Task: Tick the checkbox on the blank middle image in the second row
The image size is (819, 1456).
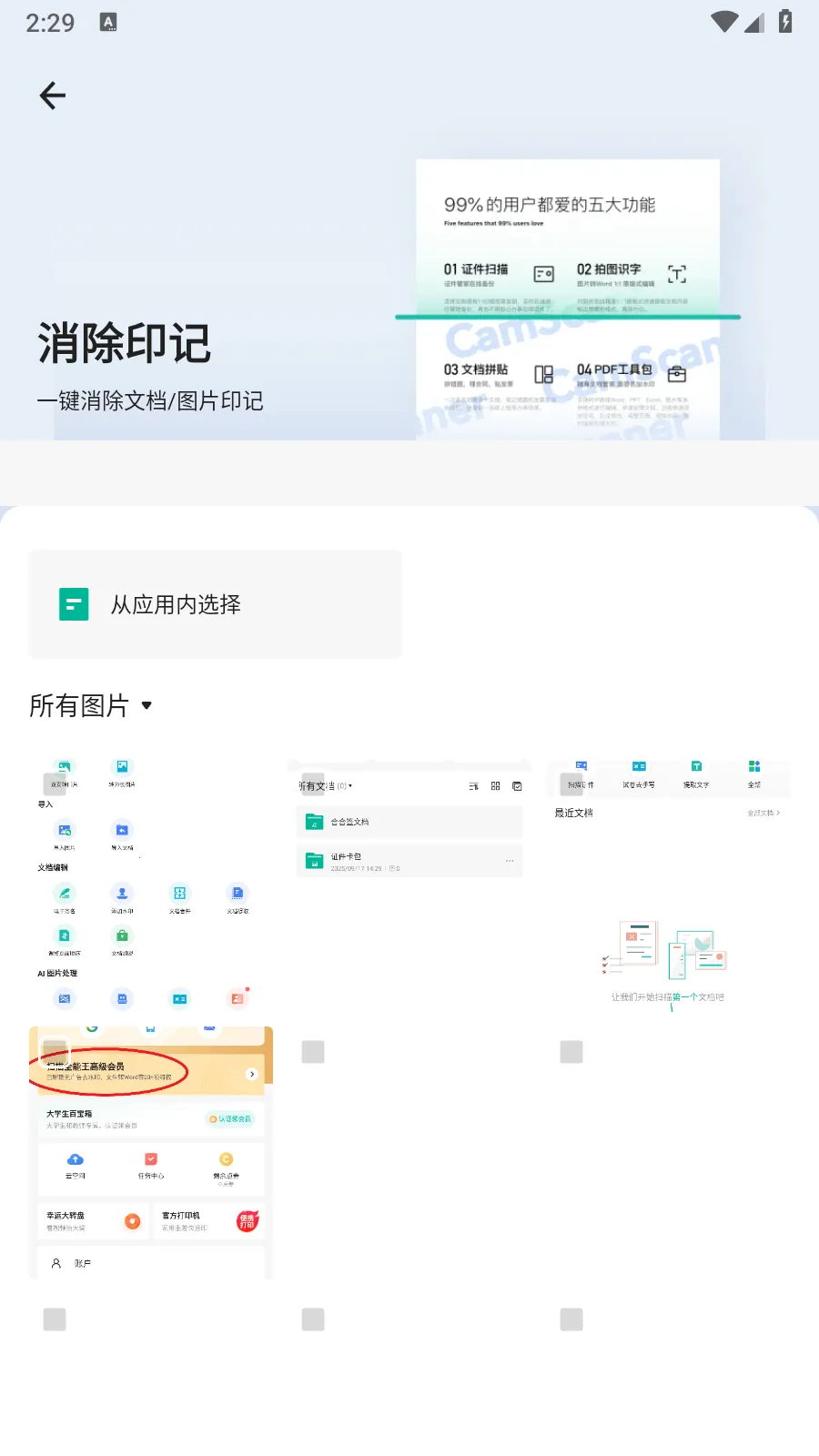Action: point(313,1052)
